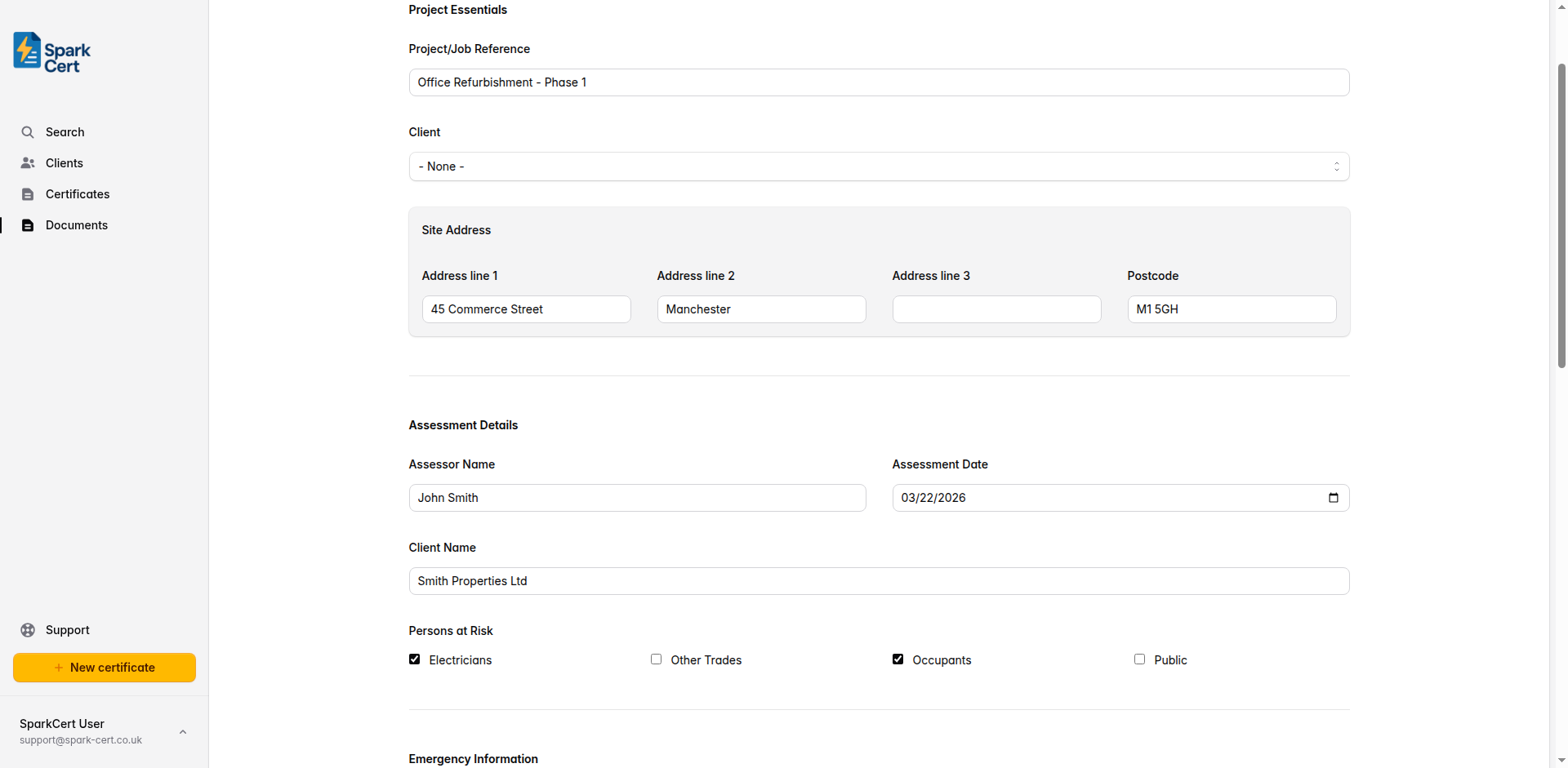Click inside the Project/Job Reference field
The image size is (1568, 768).
point(878,82)
